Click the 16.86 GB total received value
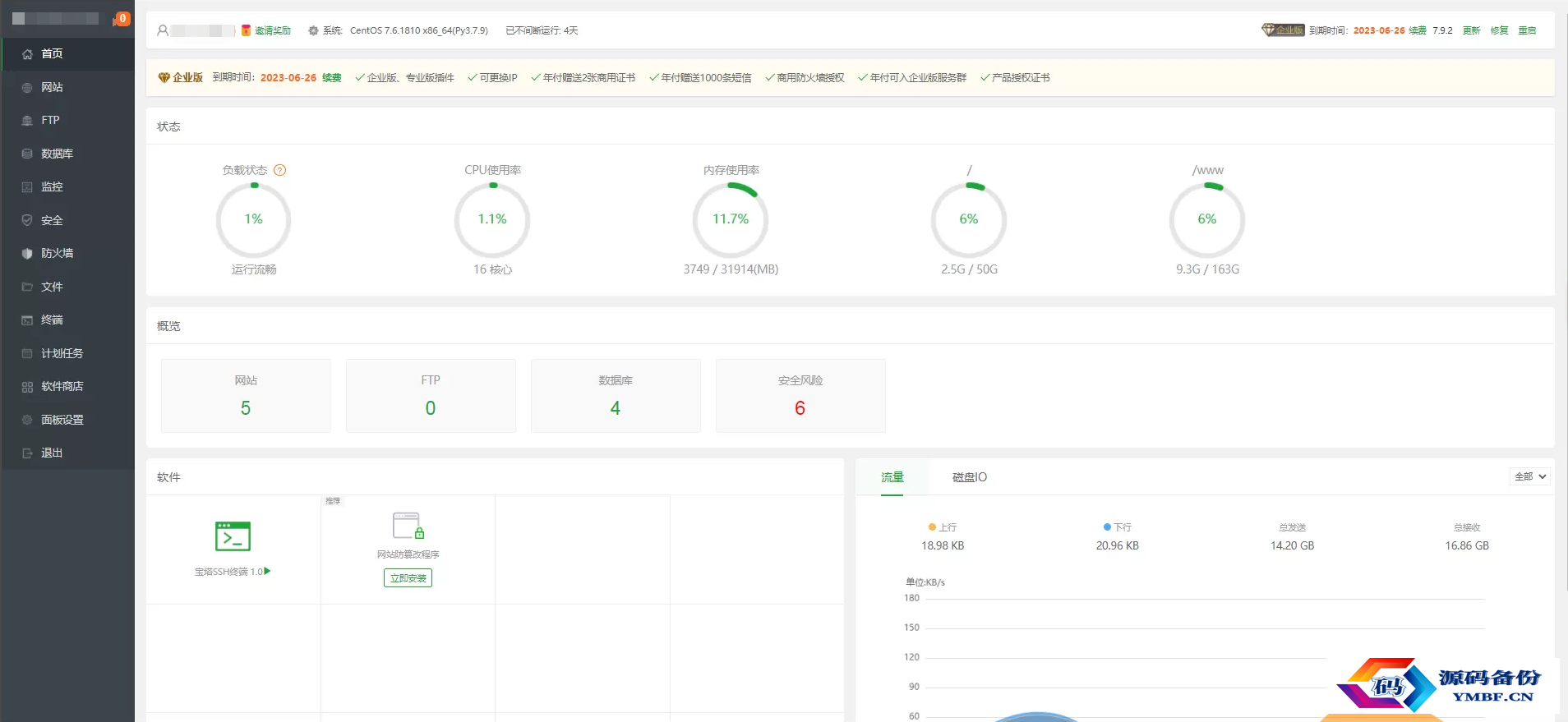 [x=1467, y=545]
